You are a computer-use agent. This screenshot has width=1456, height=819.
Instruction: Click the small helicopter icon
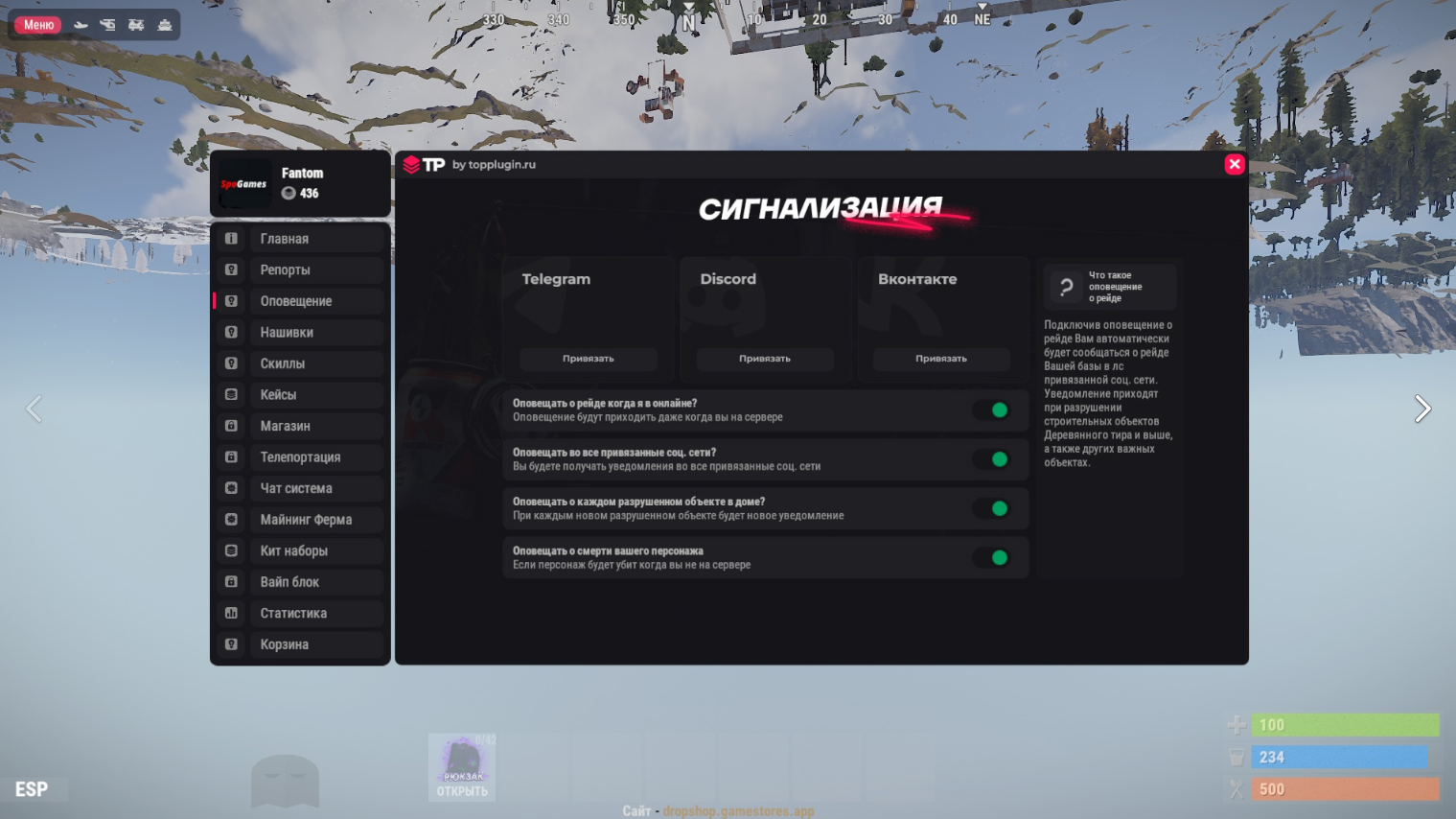tap(107, 25)
